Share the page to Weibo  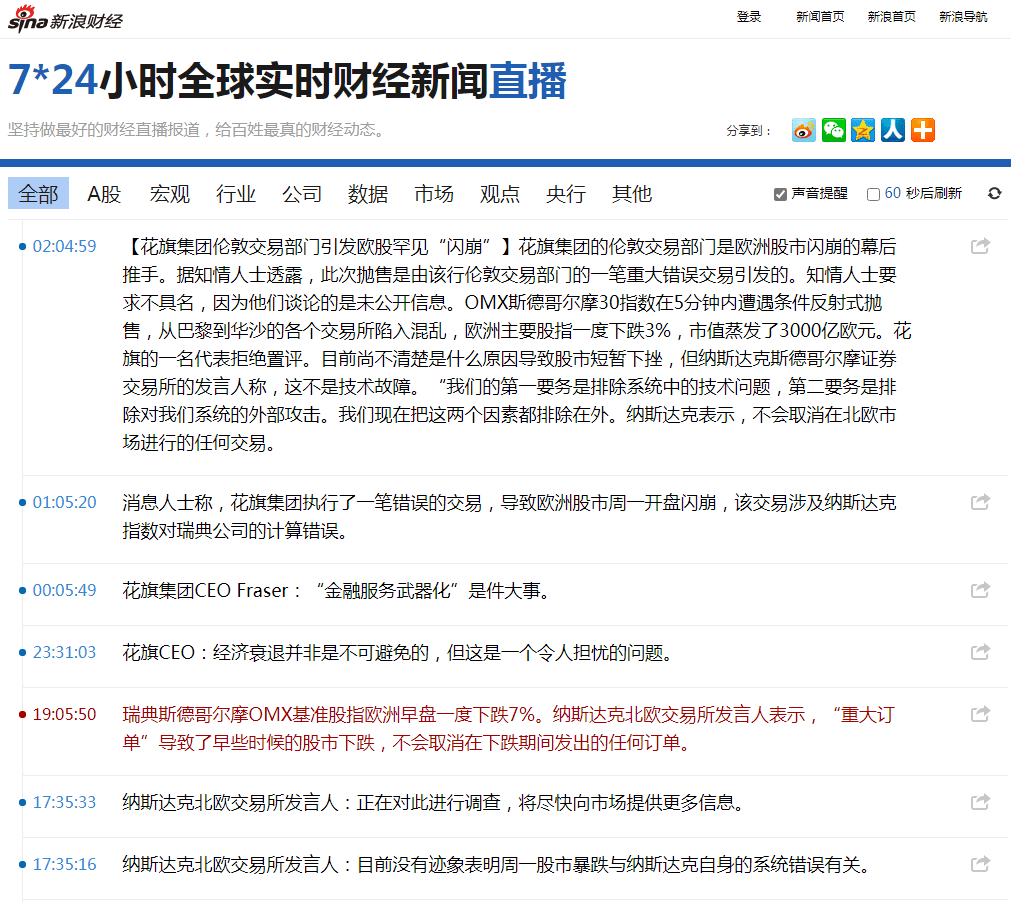(803, 130)
